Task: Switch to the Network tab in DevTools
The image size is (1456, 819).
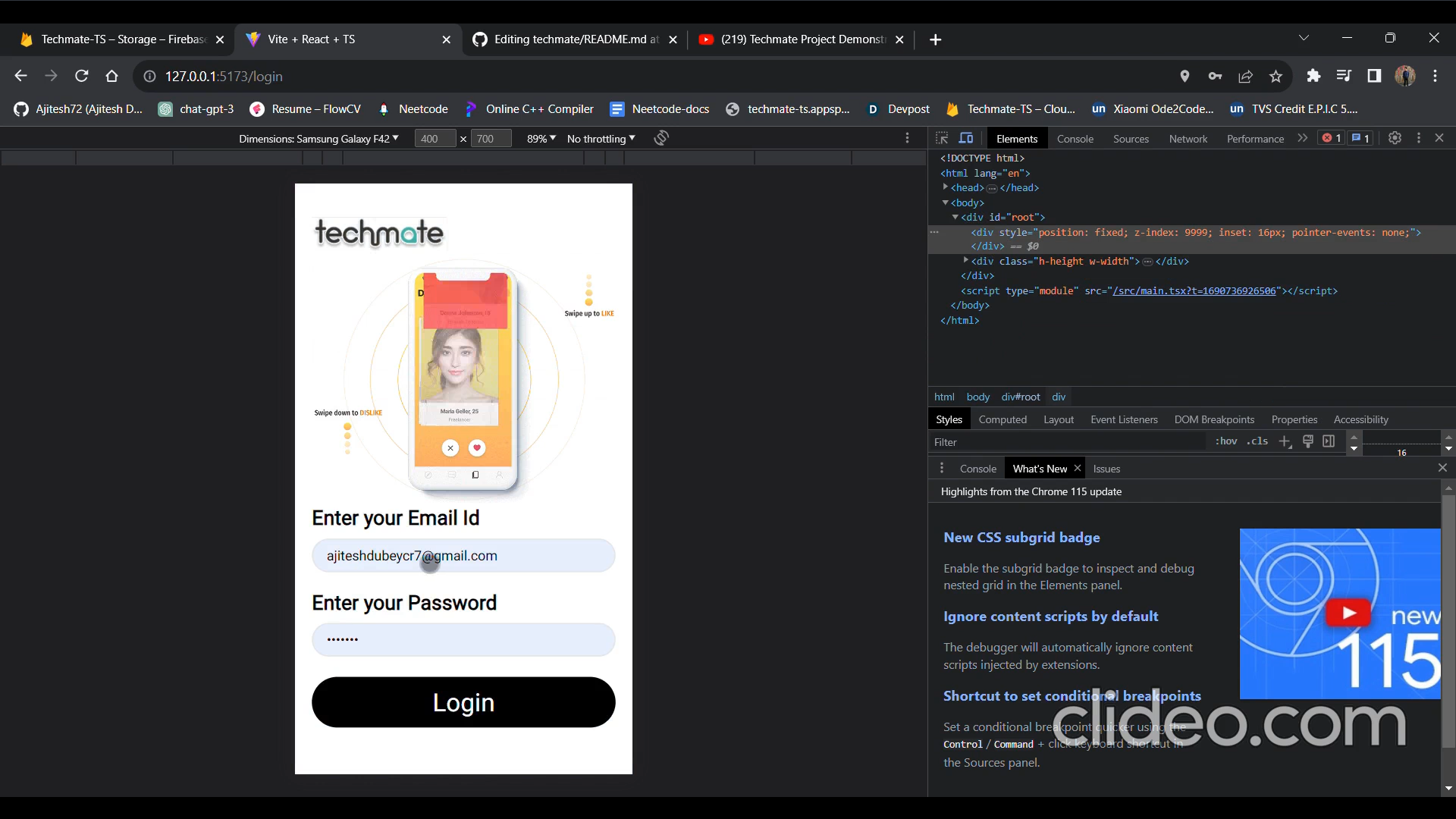Action: tap(1188, 139)
